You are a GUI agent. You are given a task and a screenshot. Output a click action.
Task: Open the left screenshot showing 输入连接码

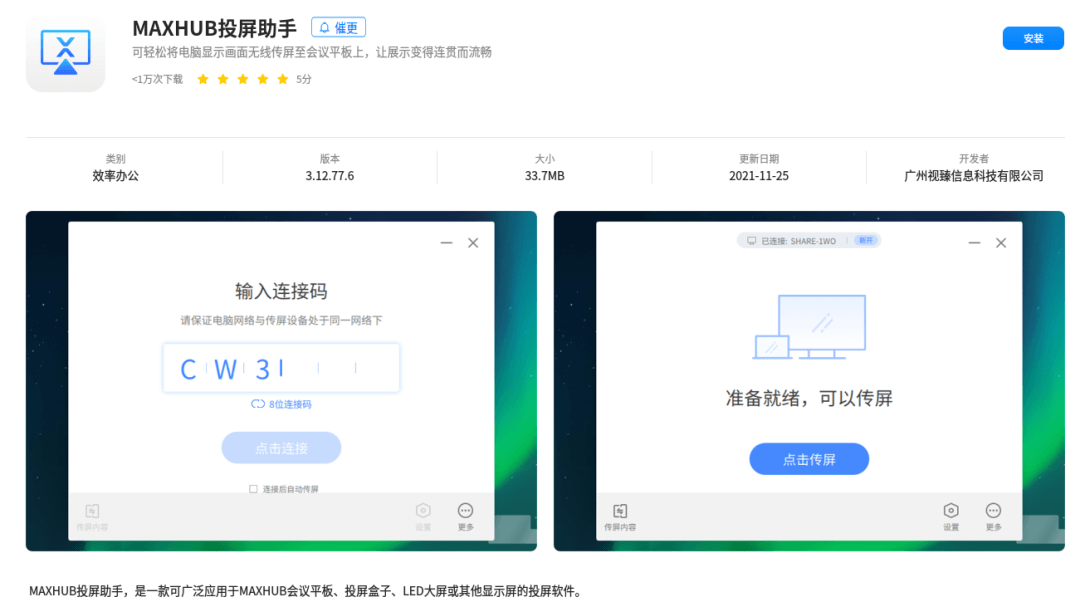pos(281,381)
